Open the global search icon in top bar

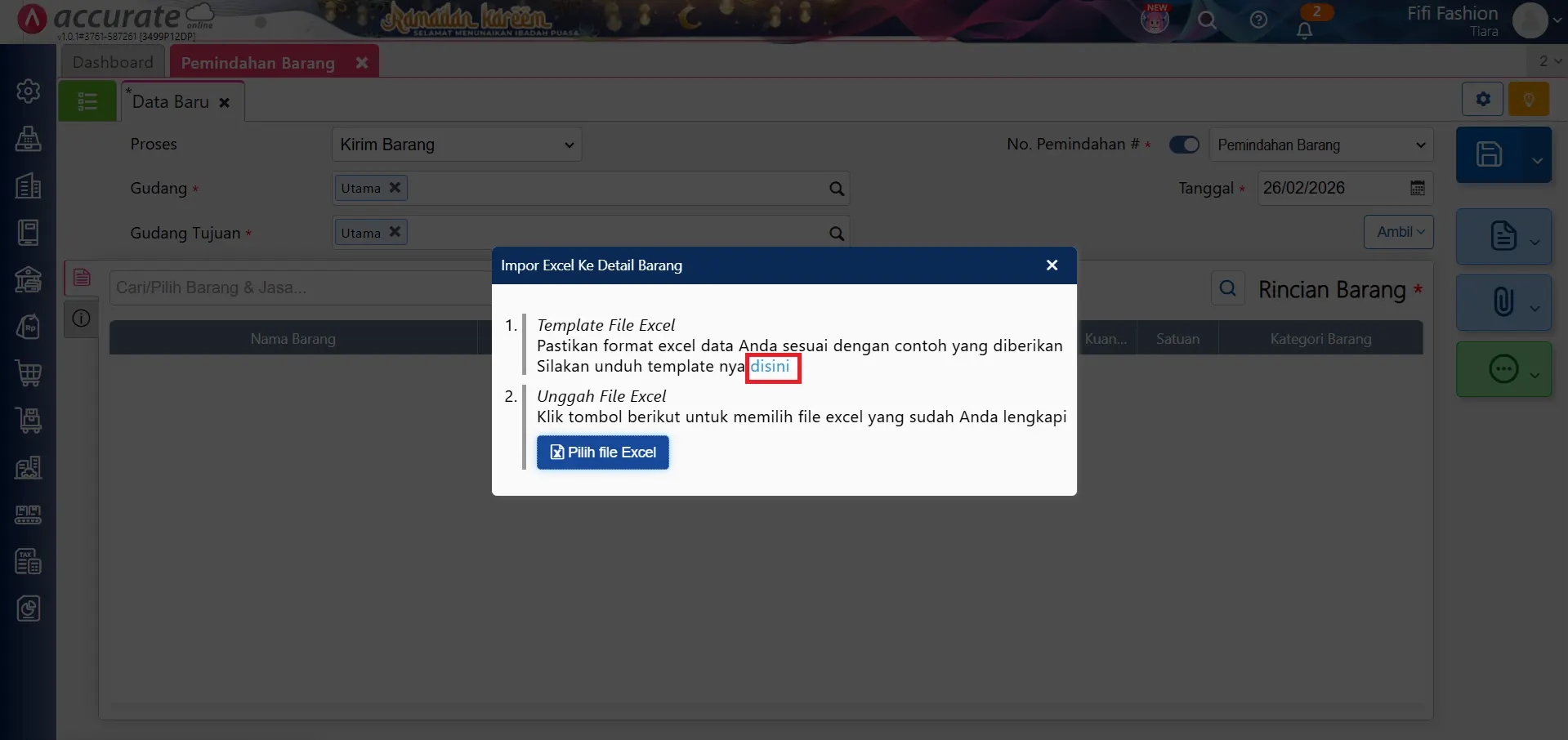point(1208,21)
